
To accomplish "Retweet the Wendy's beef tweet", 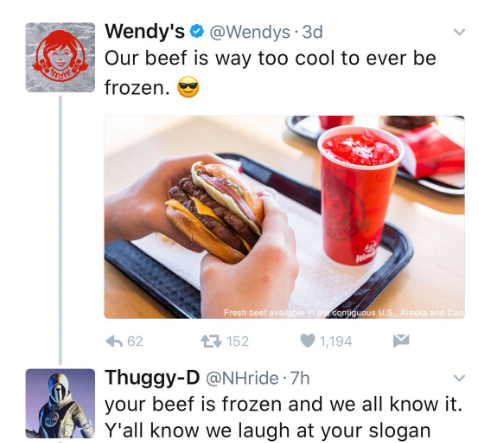I will coord(211,341).
